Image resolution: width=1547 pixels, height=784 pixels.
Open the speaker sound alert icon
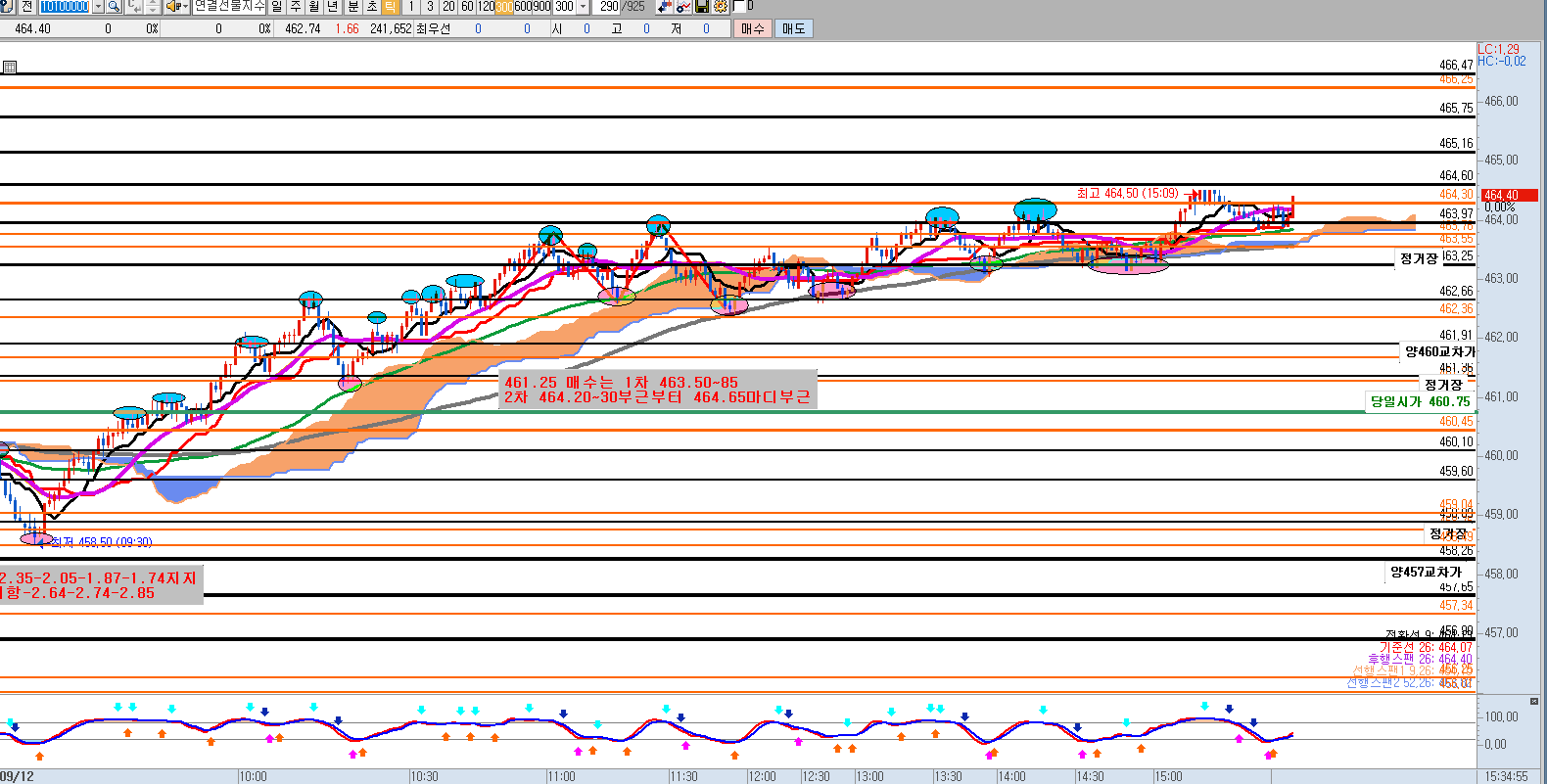click(x=173, y=7)
